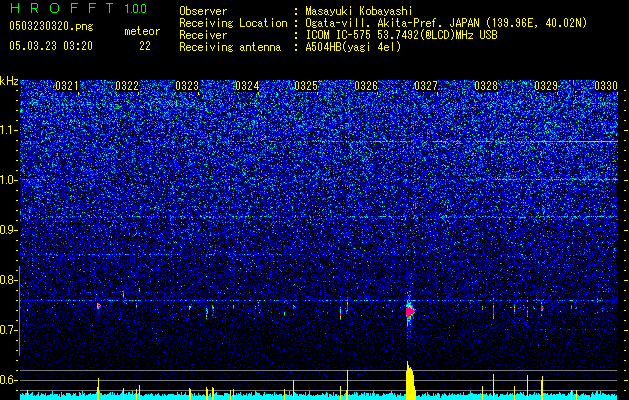629x400 pixels.
Task: Click the 1.0 kHz axis label
Action: tap(9, 180)
